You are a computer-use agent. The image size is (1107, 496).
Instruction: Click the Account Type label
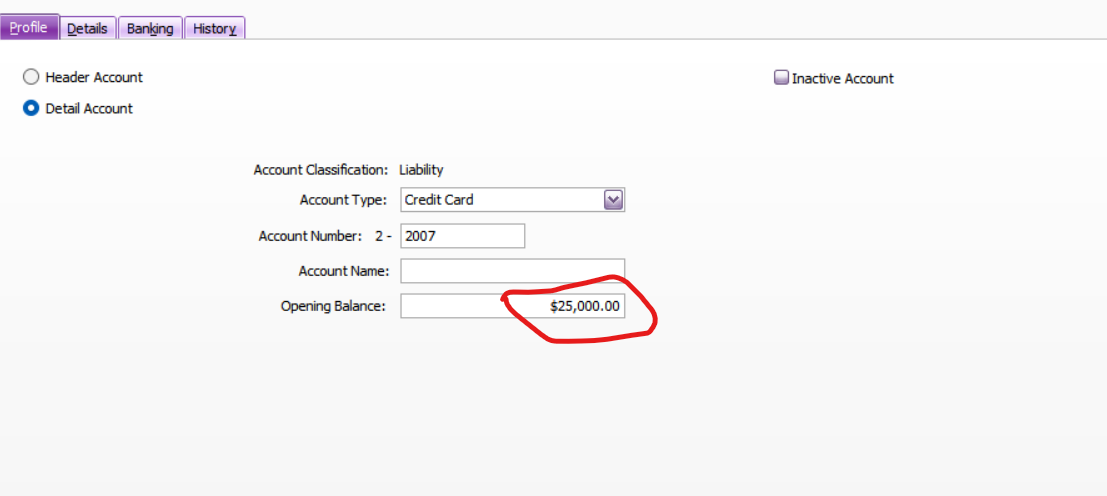click(x=343, y=200)
